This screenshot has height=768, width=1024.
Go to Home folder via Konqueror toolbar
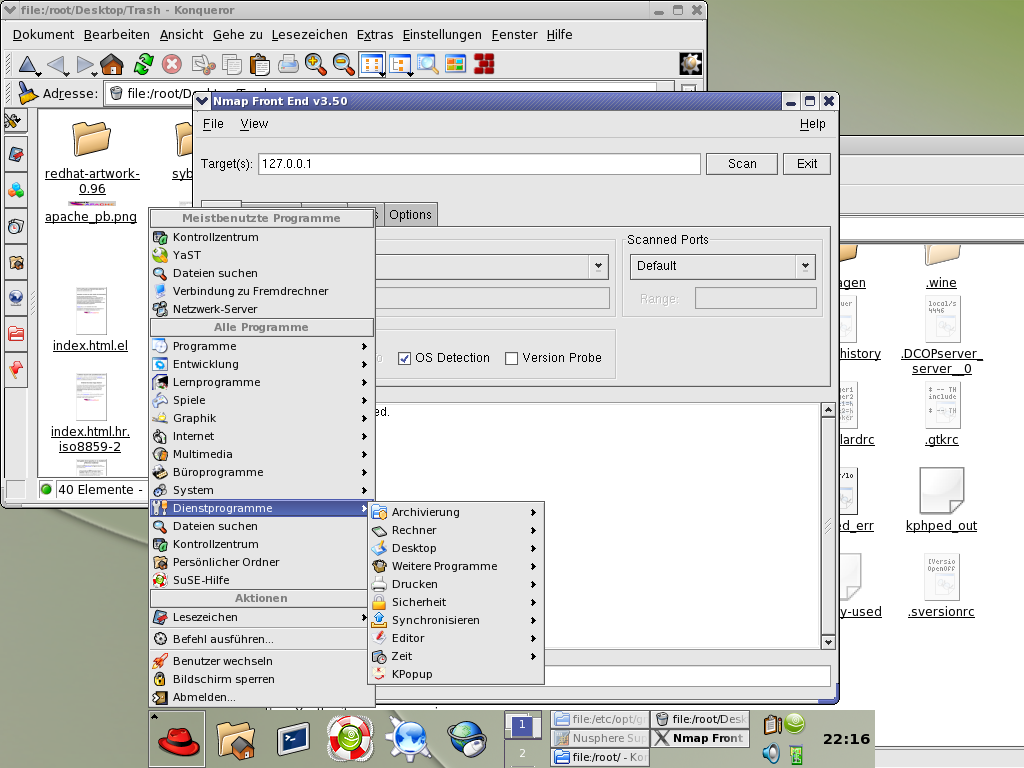pyautogui.click(x=112, y=65)
